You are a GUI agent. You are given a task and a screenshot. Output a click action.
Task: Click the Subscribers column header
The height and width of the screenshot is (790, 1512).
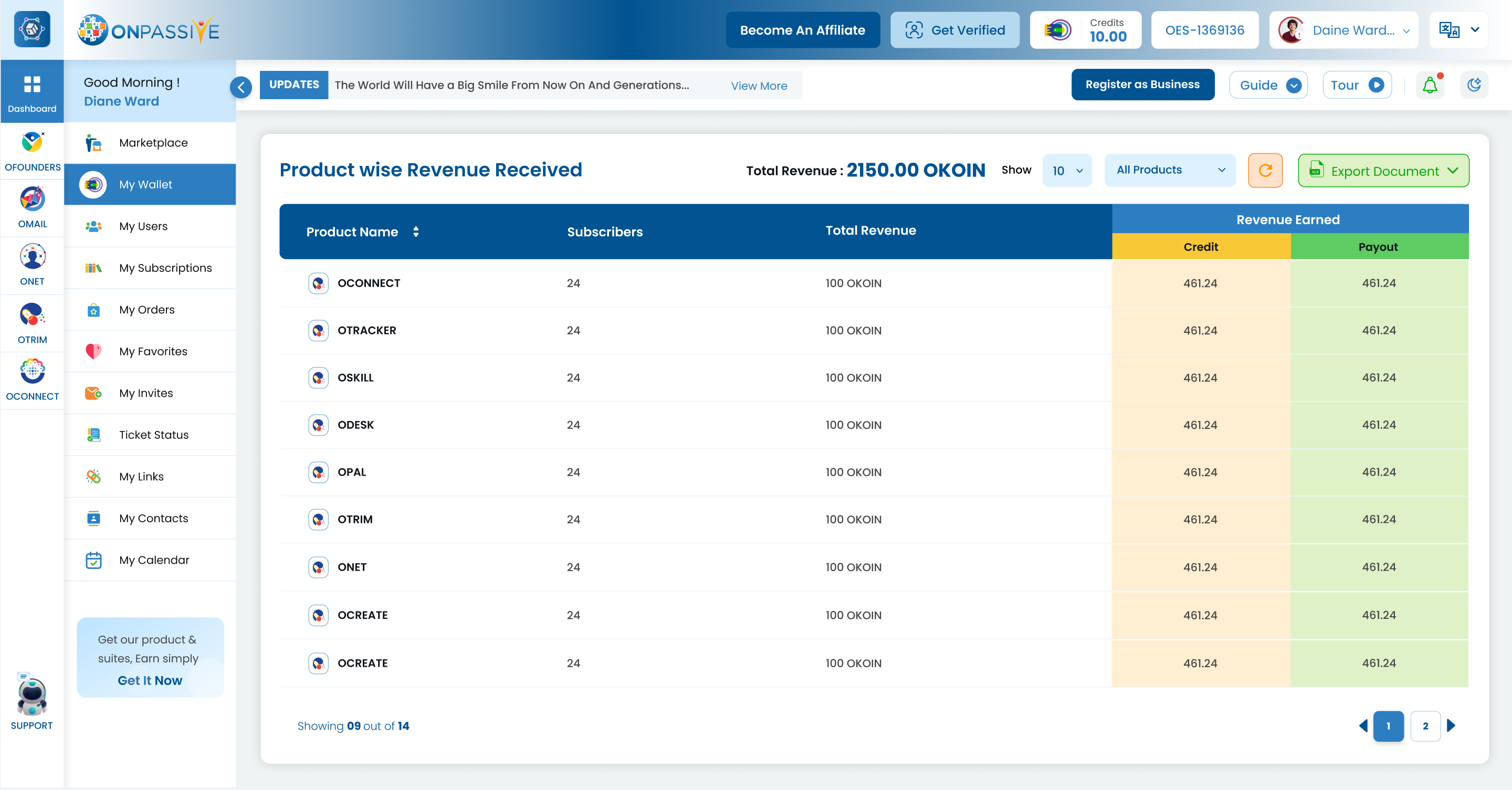pyautogui.click(x=605, y=232)
